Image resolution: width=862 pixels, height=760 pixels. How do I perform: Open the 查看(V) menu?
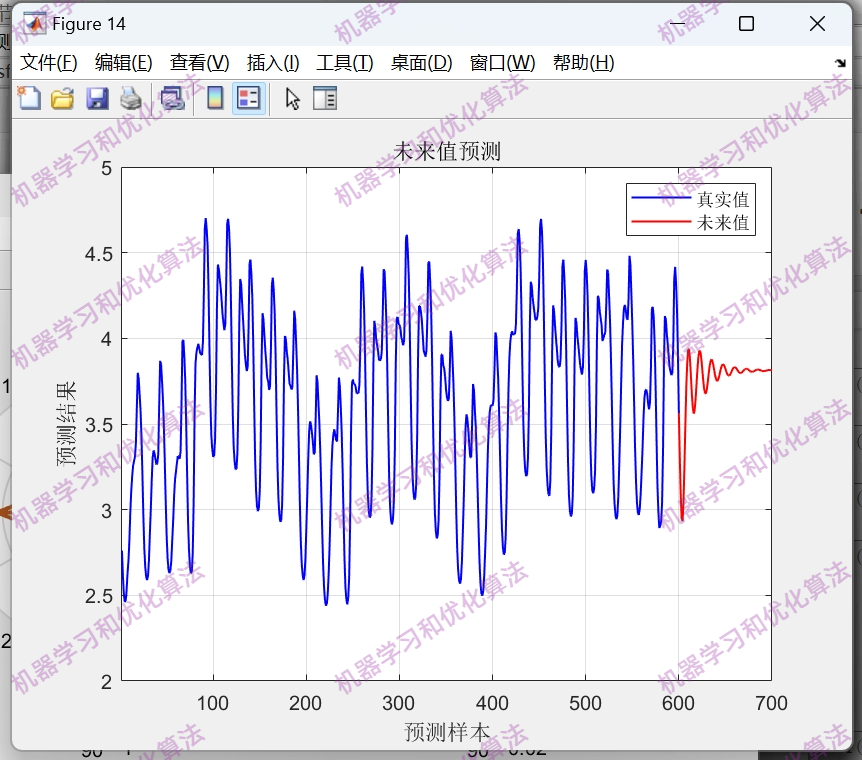click(199, 63)
